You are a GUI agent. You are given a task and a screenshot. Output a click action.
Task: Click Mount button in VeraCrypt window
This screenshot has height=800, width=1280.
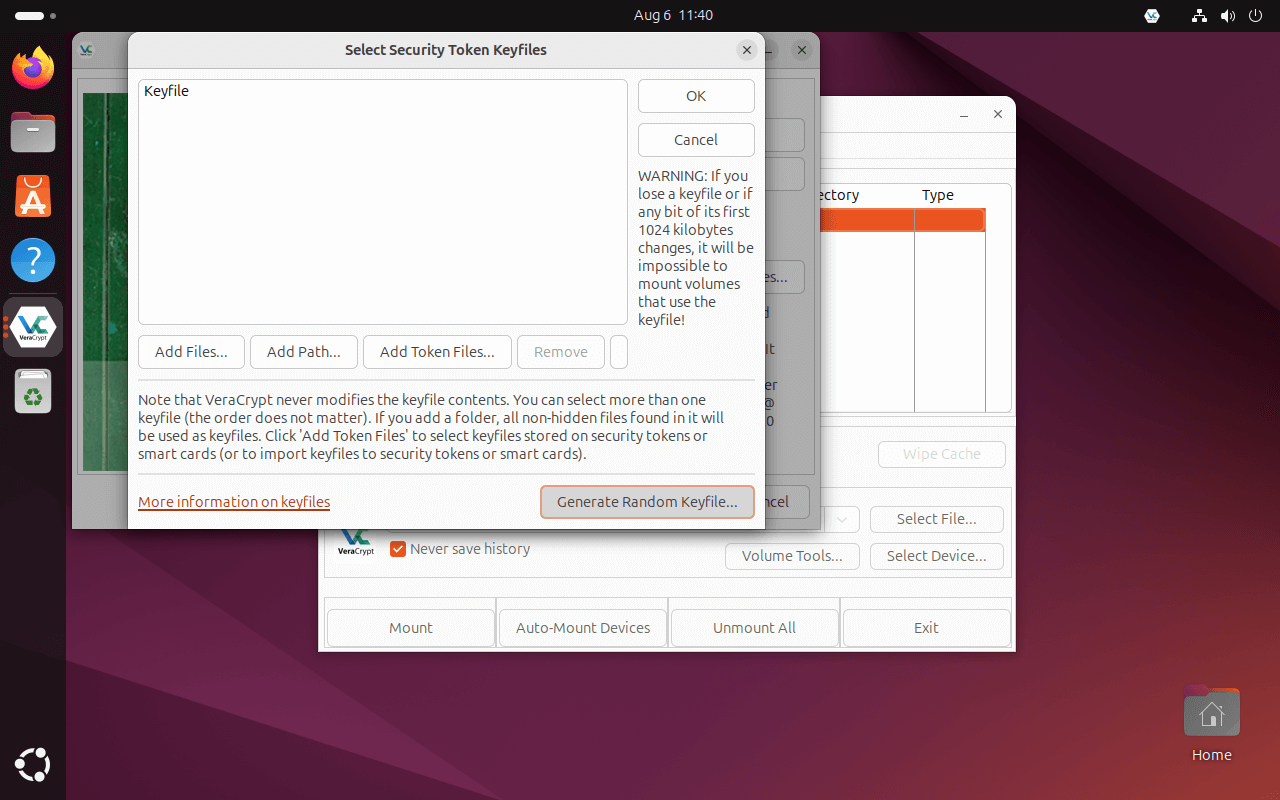click(411, 628)
